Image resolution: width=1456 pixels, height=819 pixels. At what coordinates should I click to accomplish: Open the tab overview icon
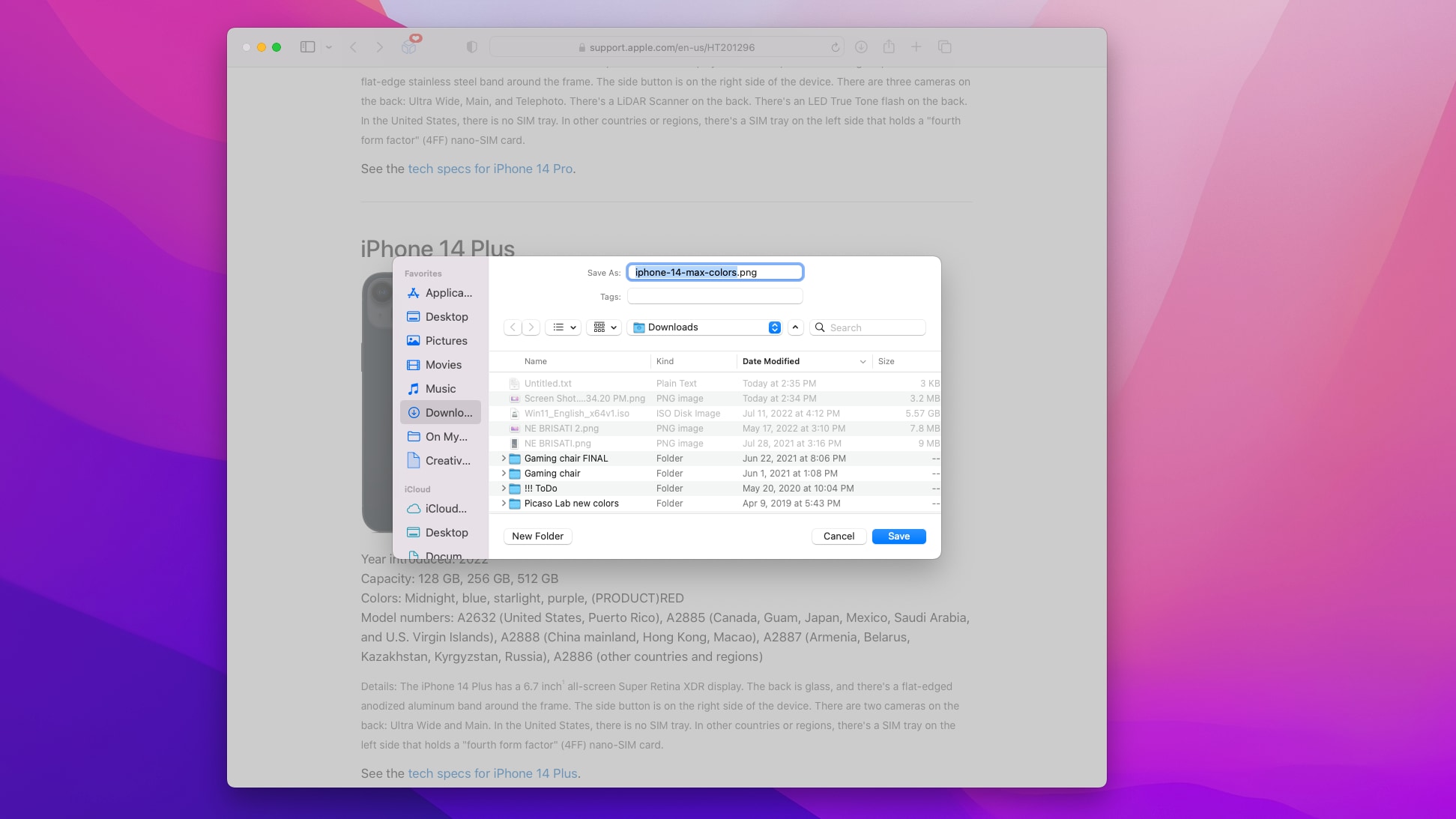click(944, 47)
